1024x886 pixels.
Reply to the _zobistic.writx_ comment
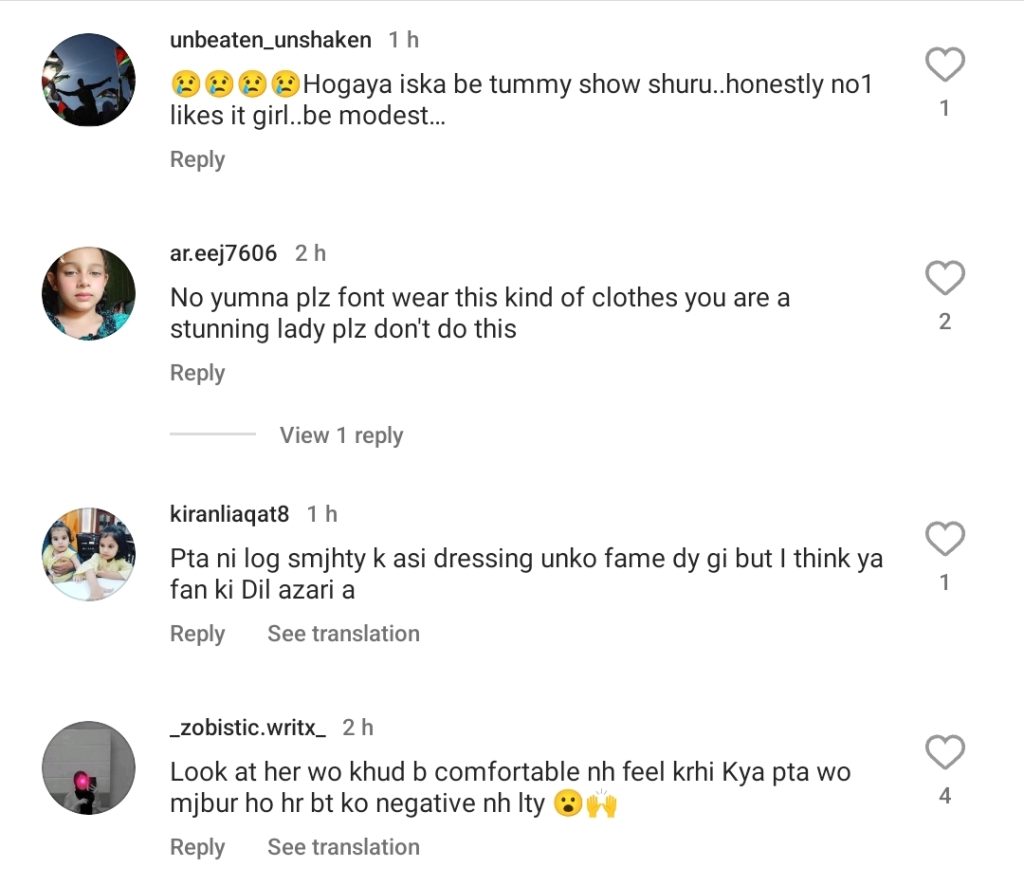pyautogui.click(x=197, y=848)
